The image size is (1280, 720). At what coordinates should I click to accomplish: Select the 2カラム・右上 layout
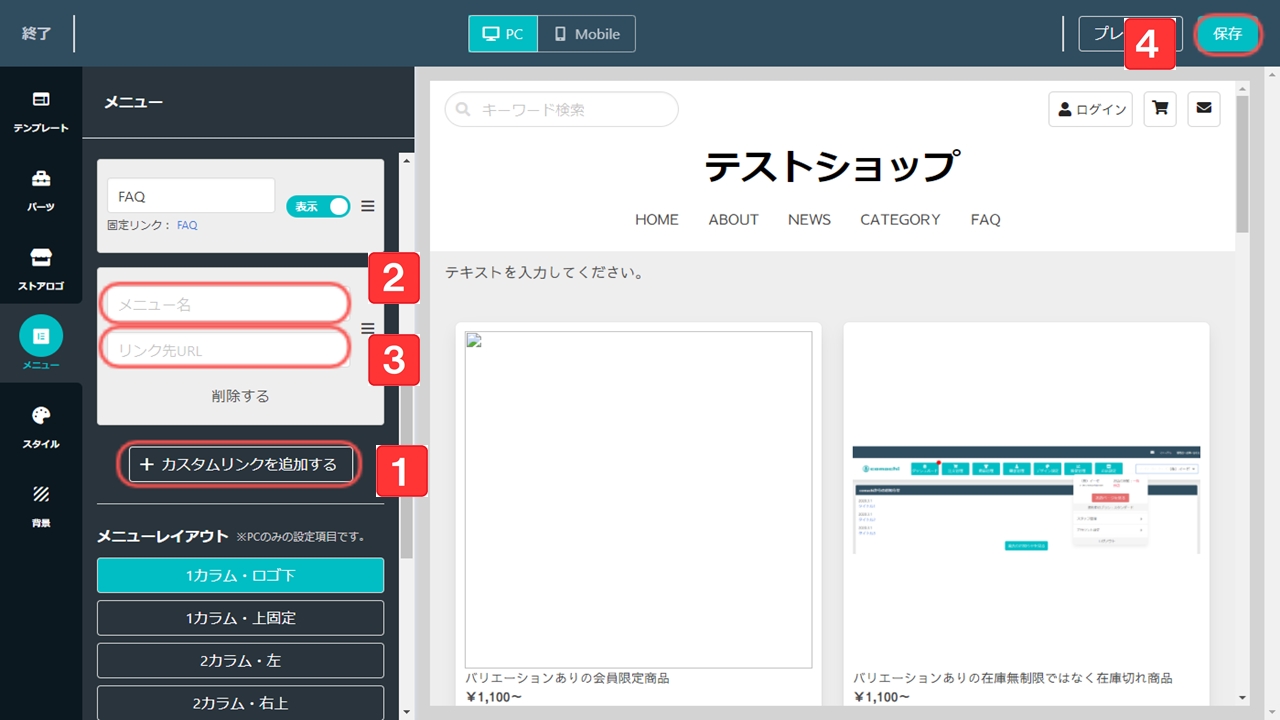(240, 703)
